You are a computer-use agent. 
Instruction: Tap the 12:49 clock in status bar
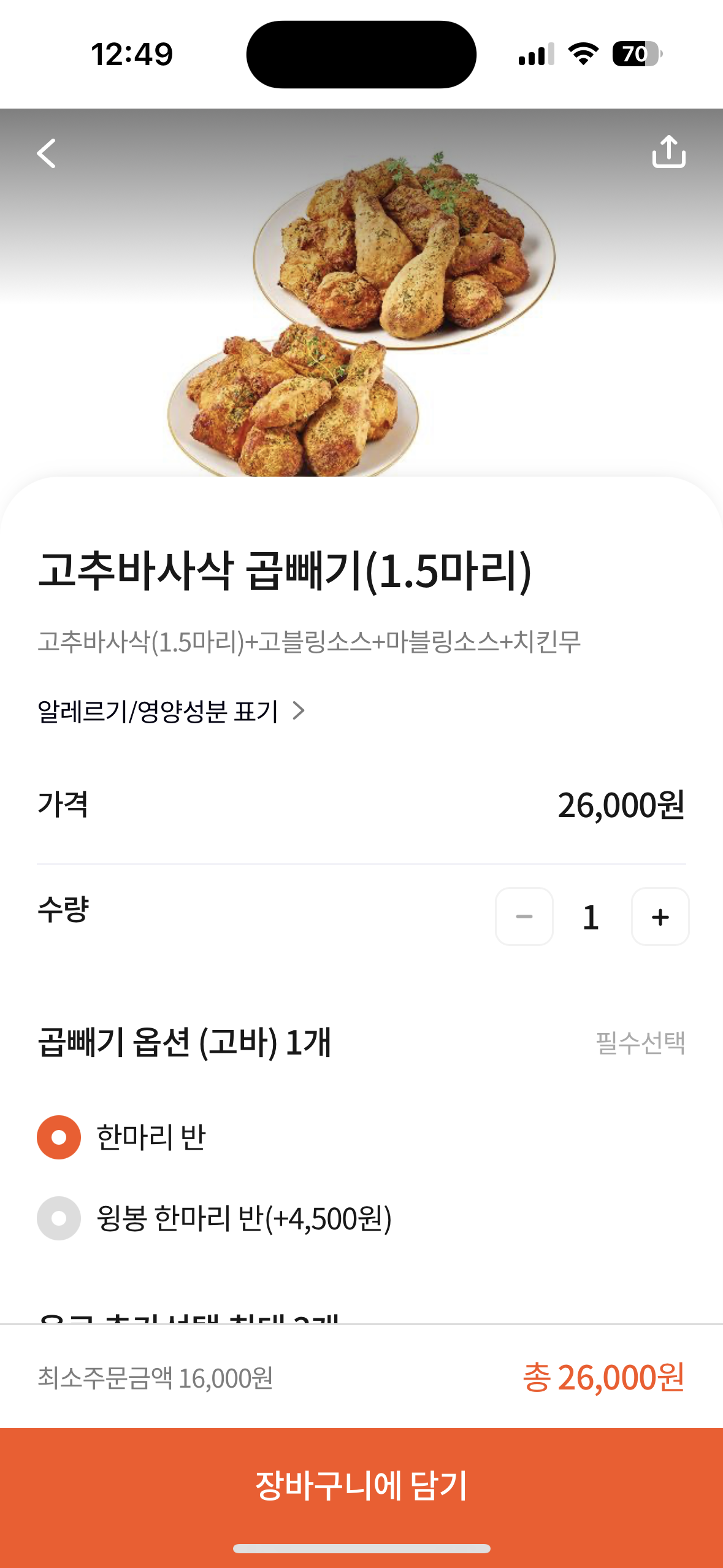tap(132, 54)
